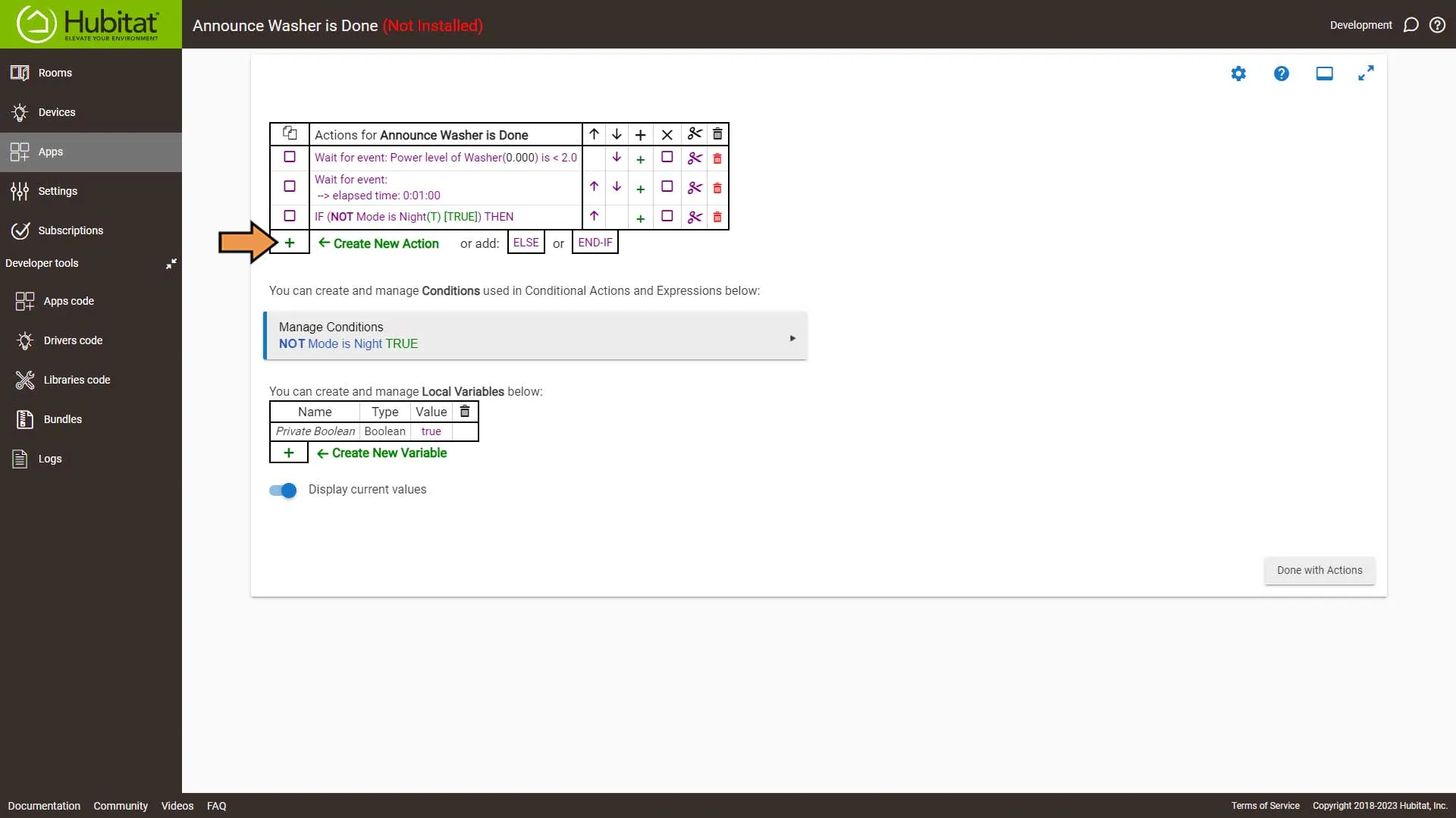
Task: Collapse the Developer tools section
Action: coord(171,263)
